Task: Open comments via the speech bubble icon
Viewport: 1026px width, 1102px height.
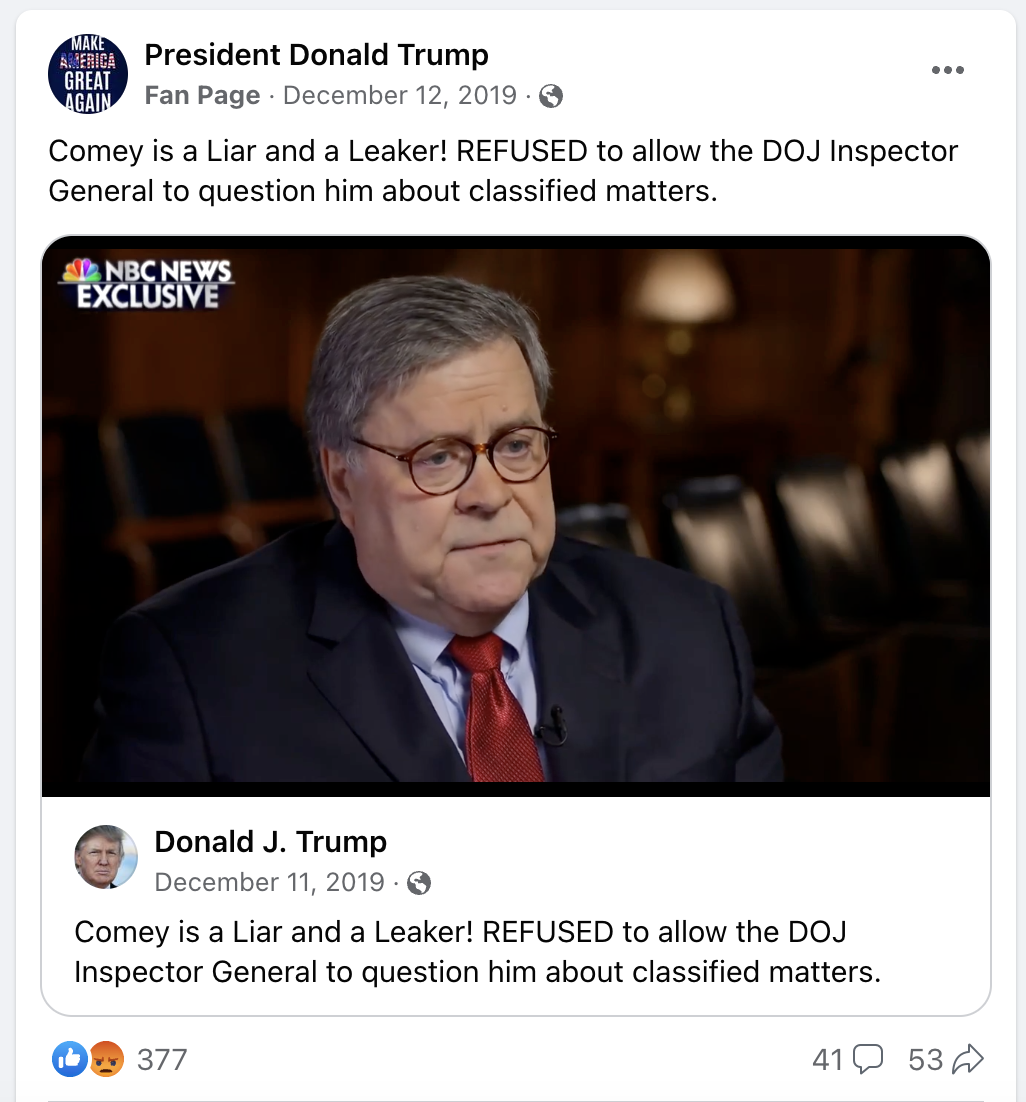Action: (x=870, y=1059)
